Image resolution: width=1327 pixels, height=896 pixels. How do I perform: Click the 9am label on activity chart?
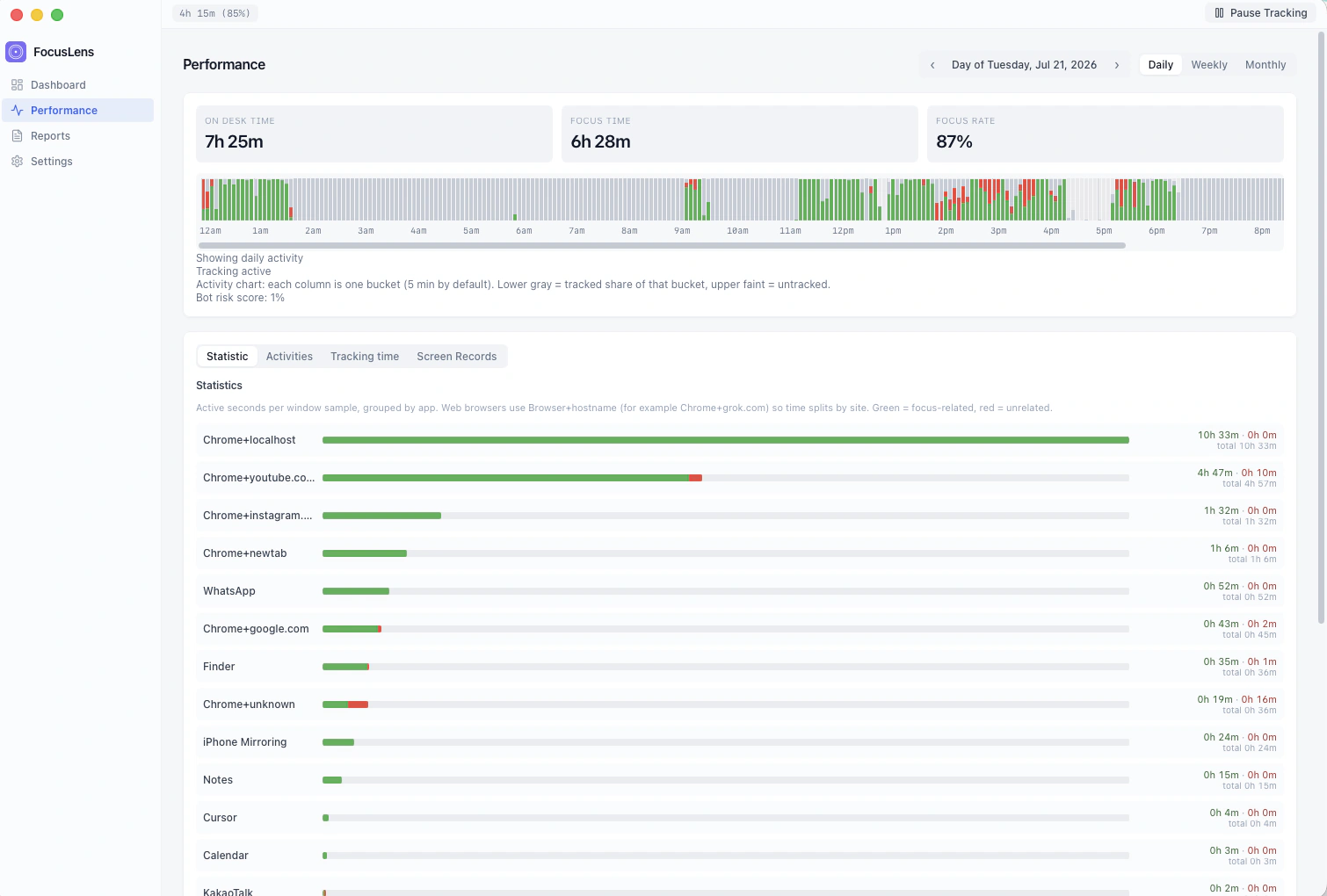click(x=682, y=231)
